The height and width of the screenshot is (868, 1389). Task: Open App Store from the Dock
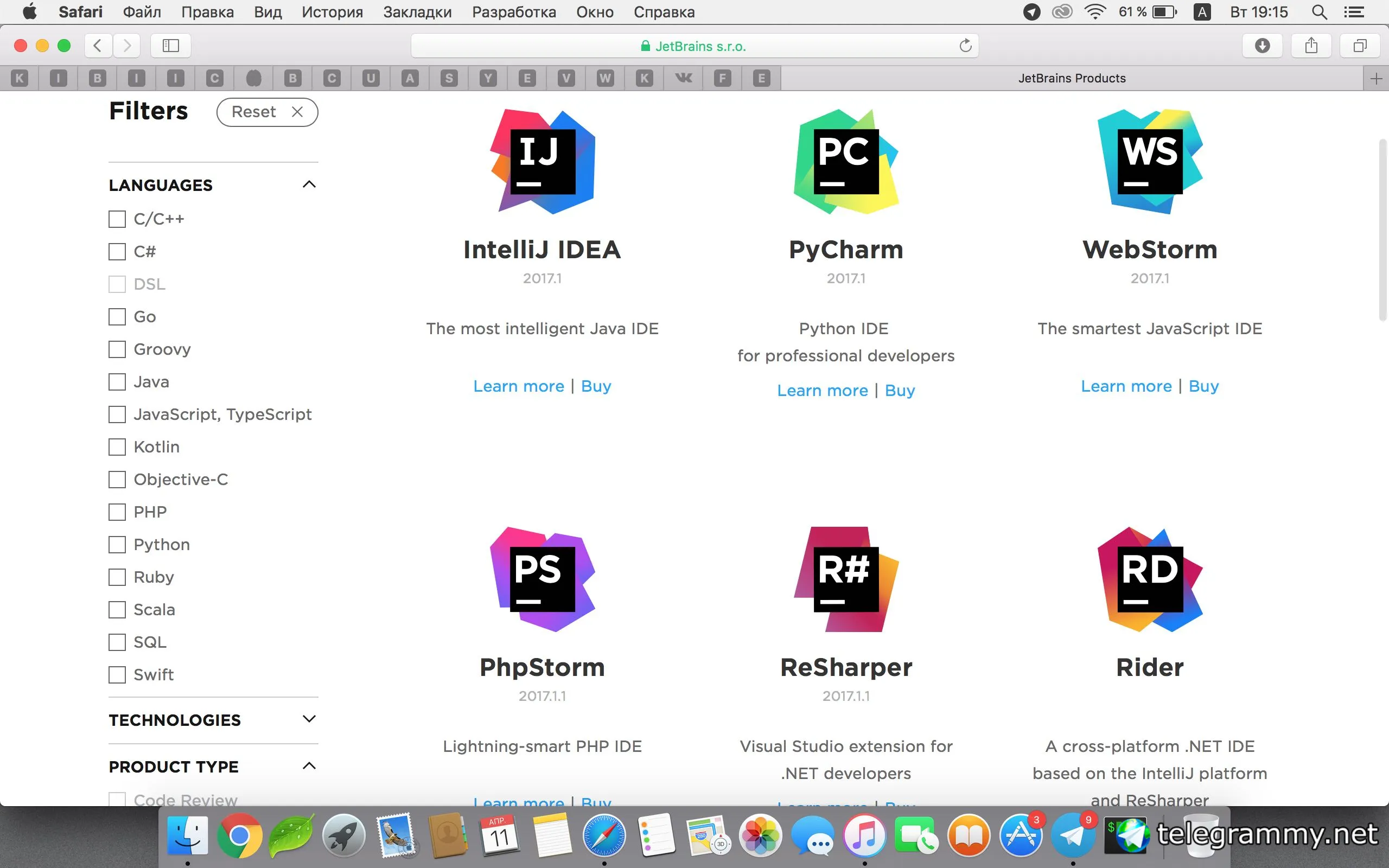tap(1021, 835)
